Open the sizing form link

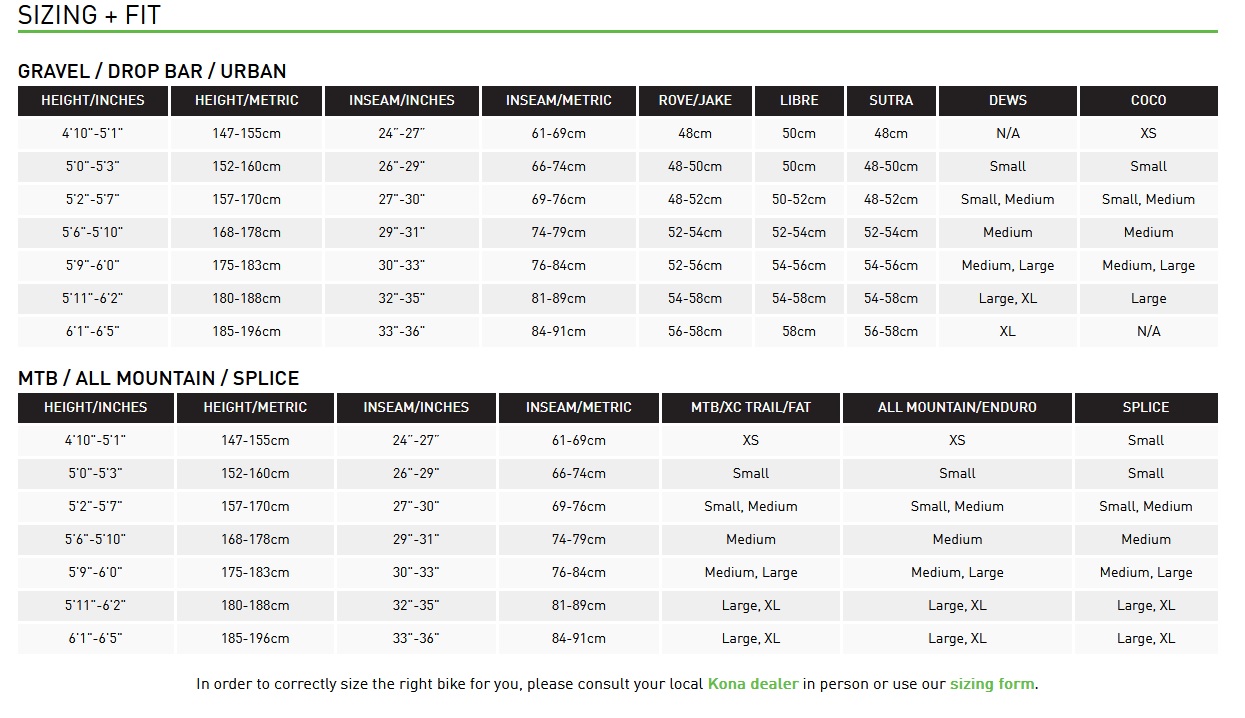(x=992, y=684)
